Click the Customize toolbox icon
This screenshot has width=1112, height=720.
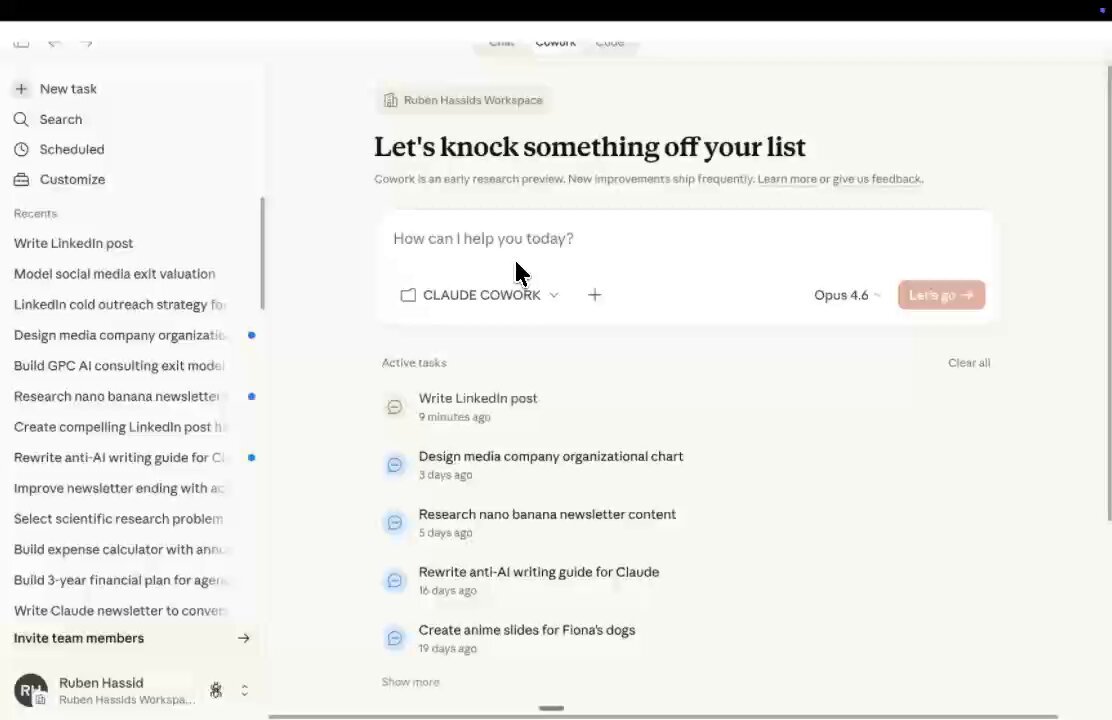click(21, 179)
